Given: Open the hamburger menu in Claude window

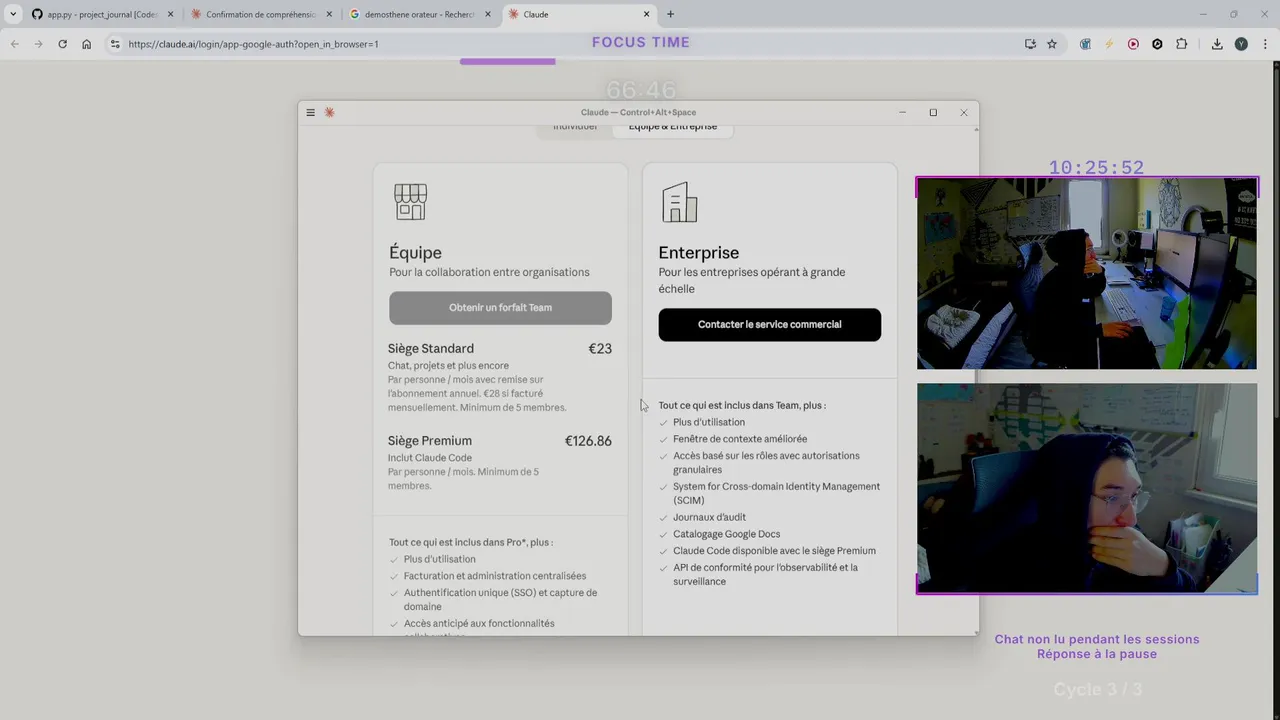Looking at the screenshot, I should click(x=310, y=112).
